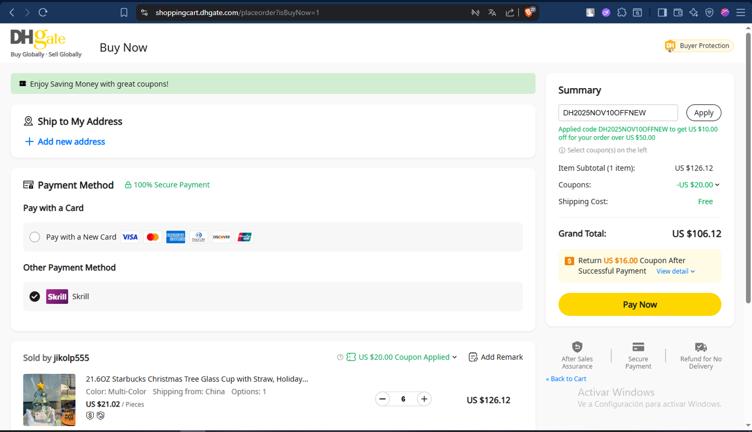
Task: Click the share icon in the address bar
Action: point(509,12)
